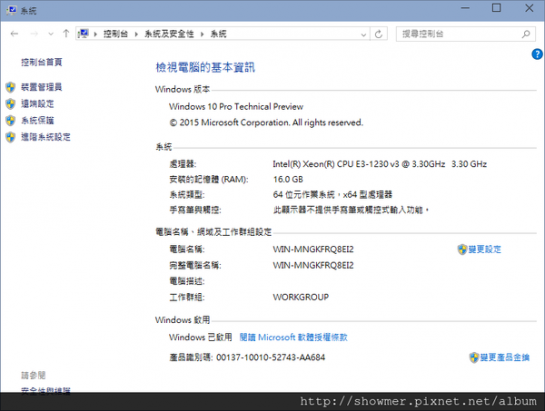The width and height of the screenshot is (545, 411).
Task: Click the 手寫筆與觸控 value text
Action: pos(351,210)
